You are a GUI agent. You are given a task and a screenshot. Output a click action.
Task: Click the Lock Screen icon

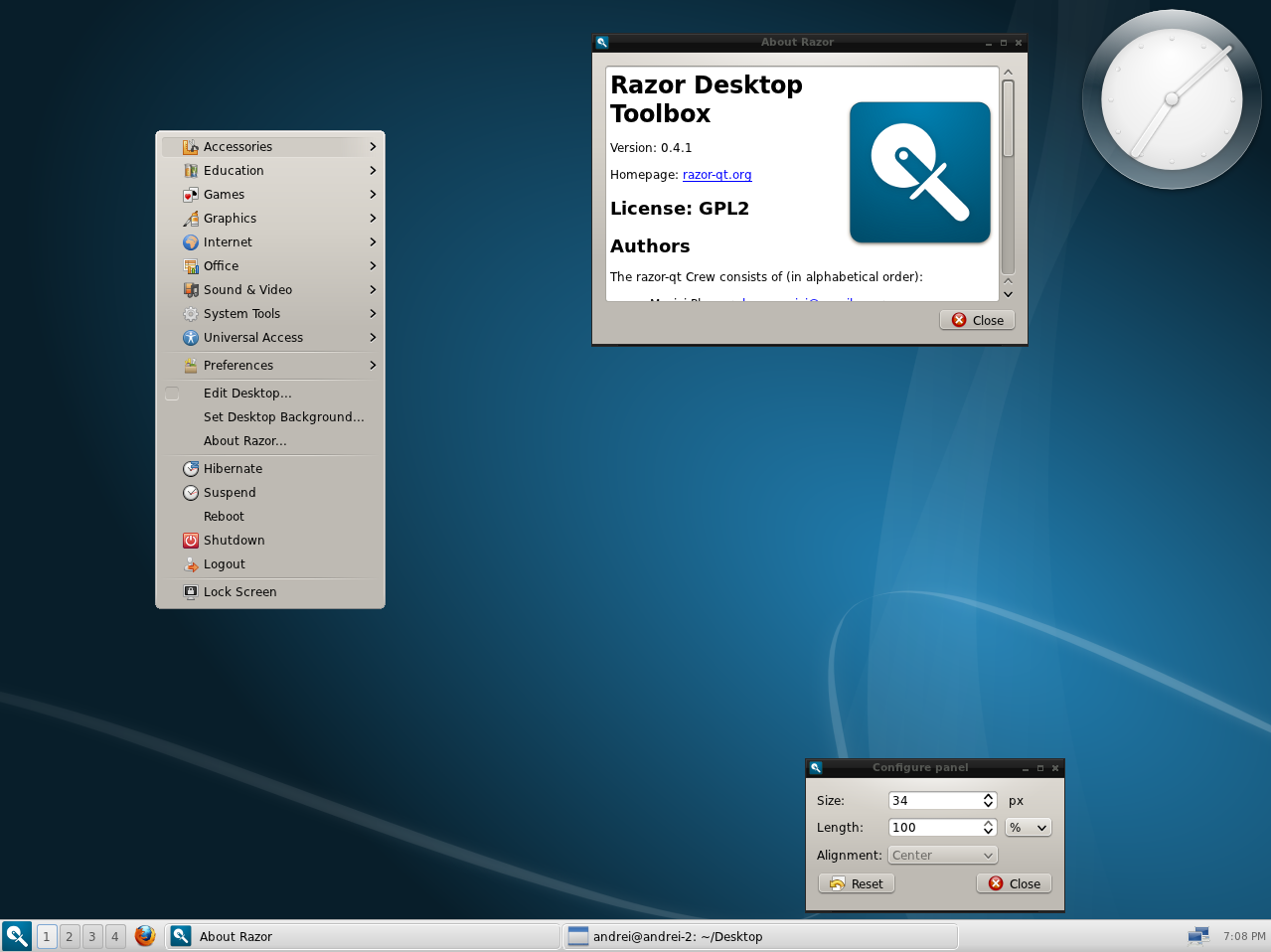[190, 591]
